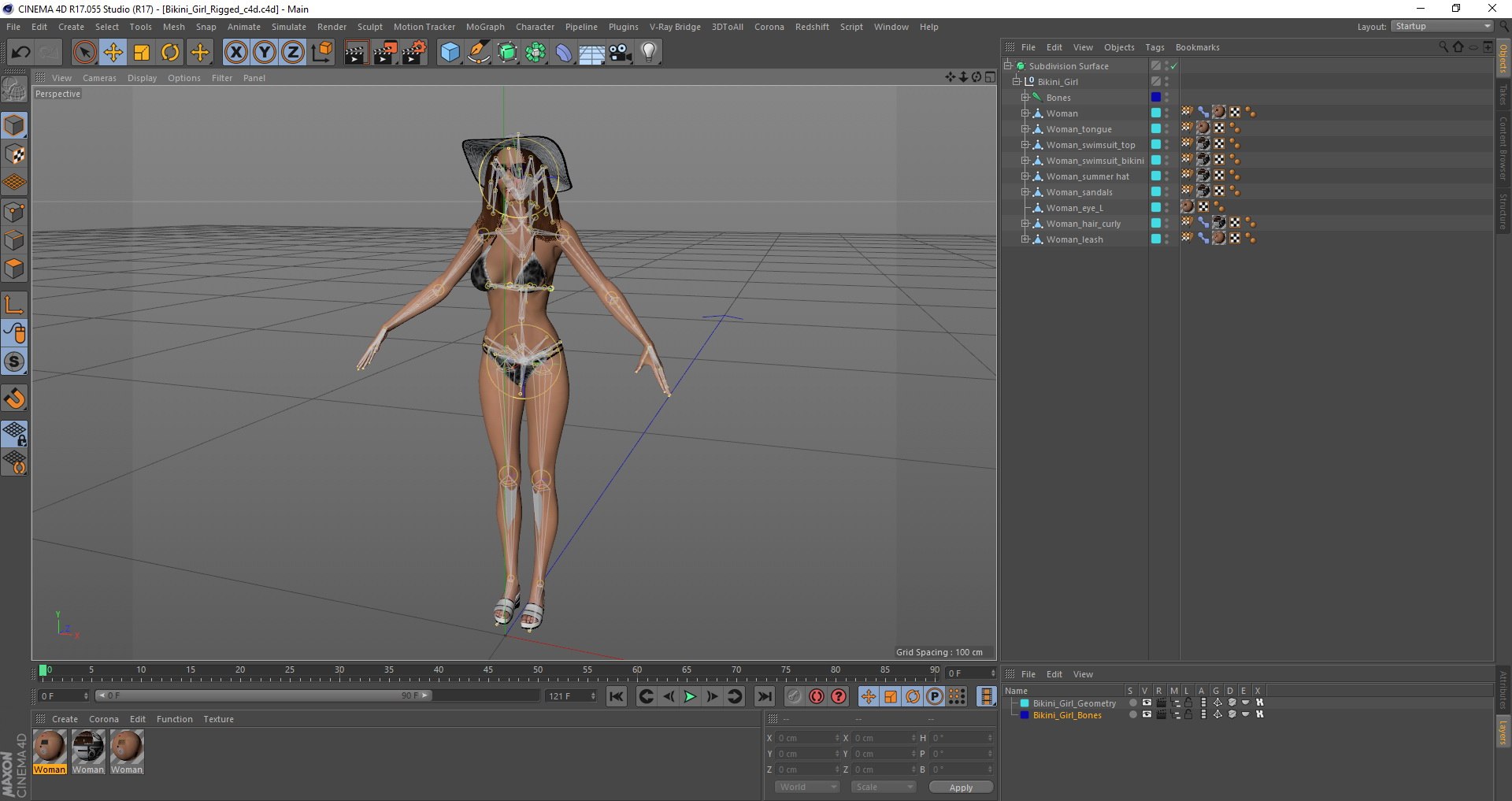This screenshot has width=1512, height=801.
Task: Add a Cube primitive object
Action: [x=450, y=52]
